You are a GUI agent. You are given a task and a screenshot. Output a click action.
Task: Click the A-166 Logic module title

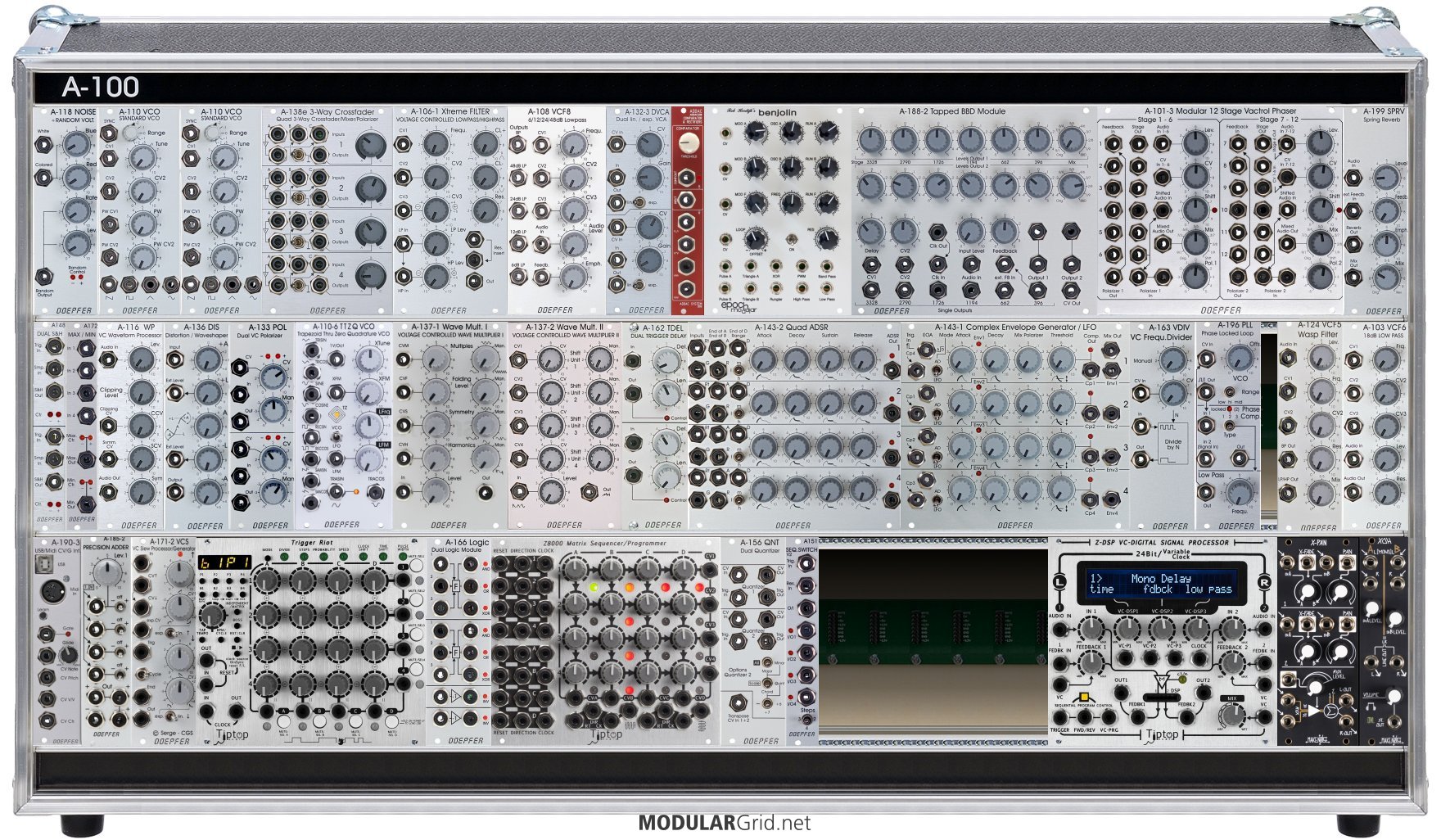(467, 542)
